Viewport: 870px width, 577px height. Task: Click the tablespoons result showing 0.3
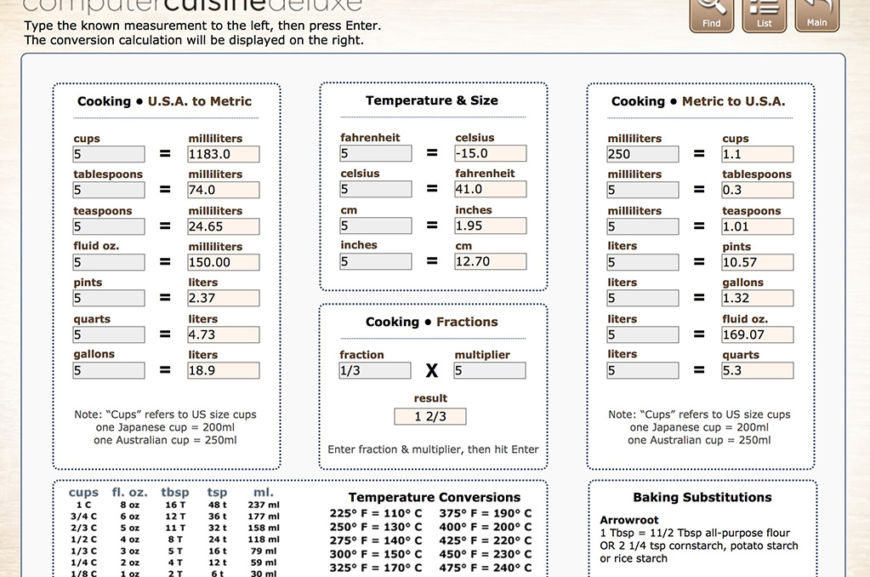pos(757,190)
